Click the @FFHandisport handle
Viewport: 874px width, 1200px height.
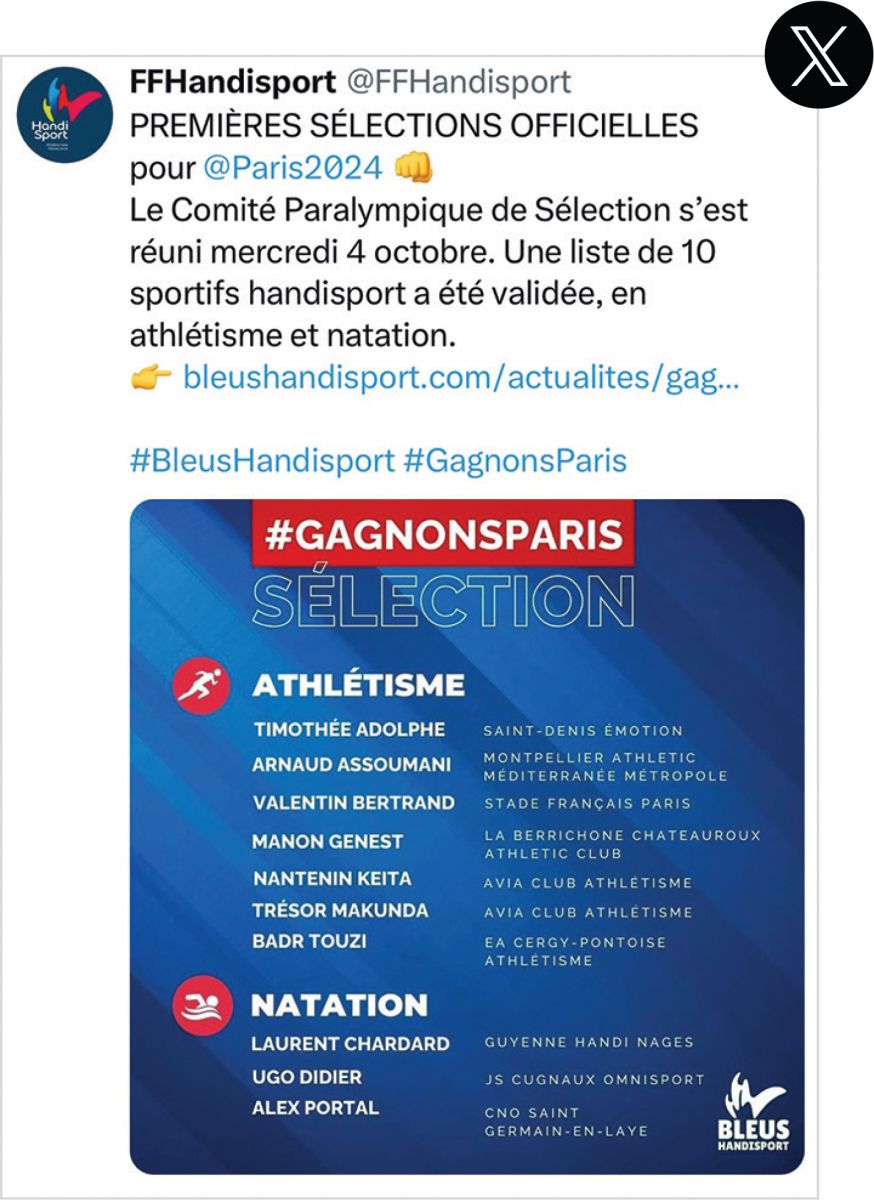coord(458,82)
